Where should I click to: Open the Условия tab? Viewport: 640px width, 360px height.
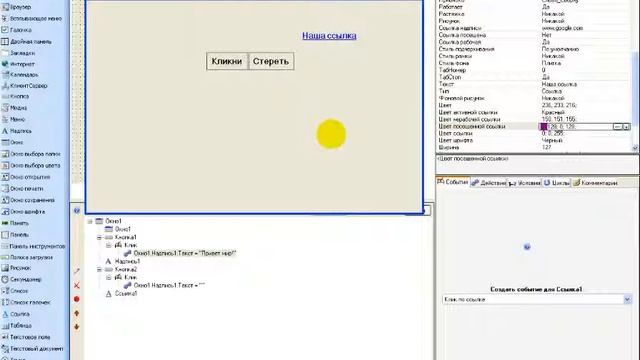tap(524, 183)
